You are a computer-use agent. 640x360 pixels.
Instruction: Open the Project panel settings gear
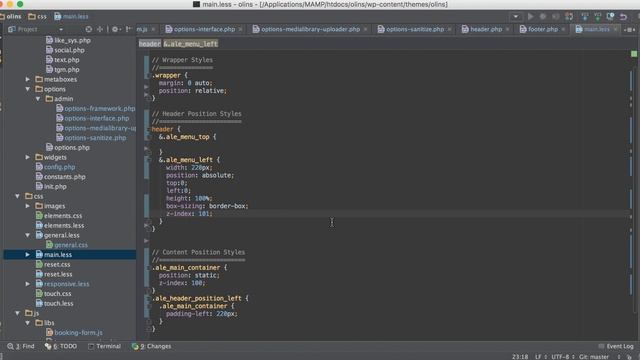point(116,29)
